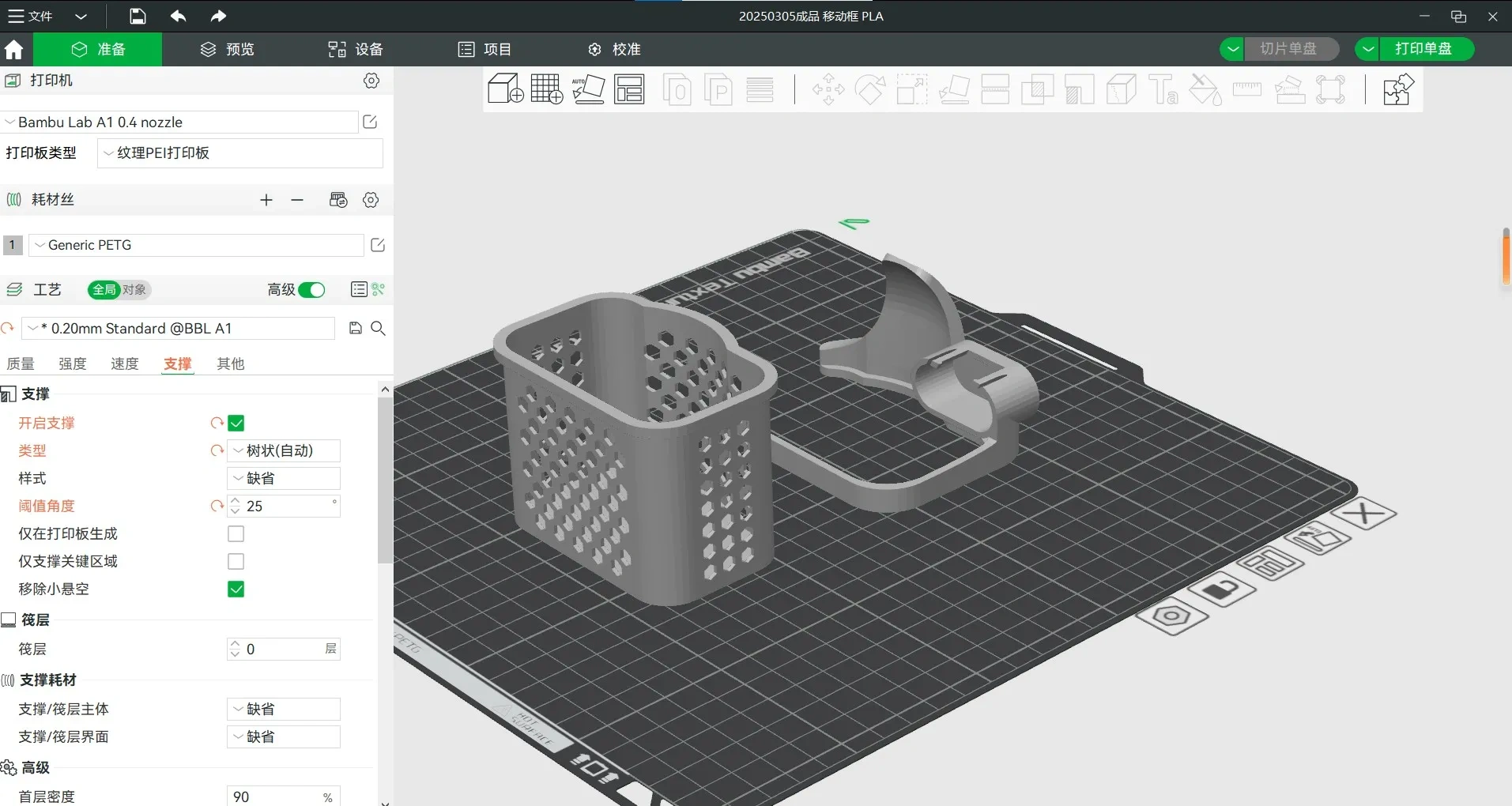Open the Support/raft interface filament dropdown
This screenshot has width=1512, height=806.
point(284,736)
